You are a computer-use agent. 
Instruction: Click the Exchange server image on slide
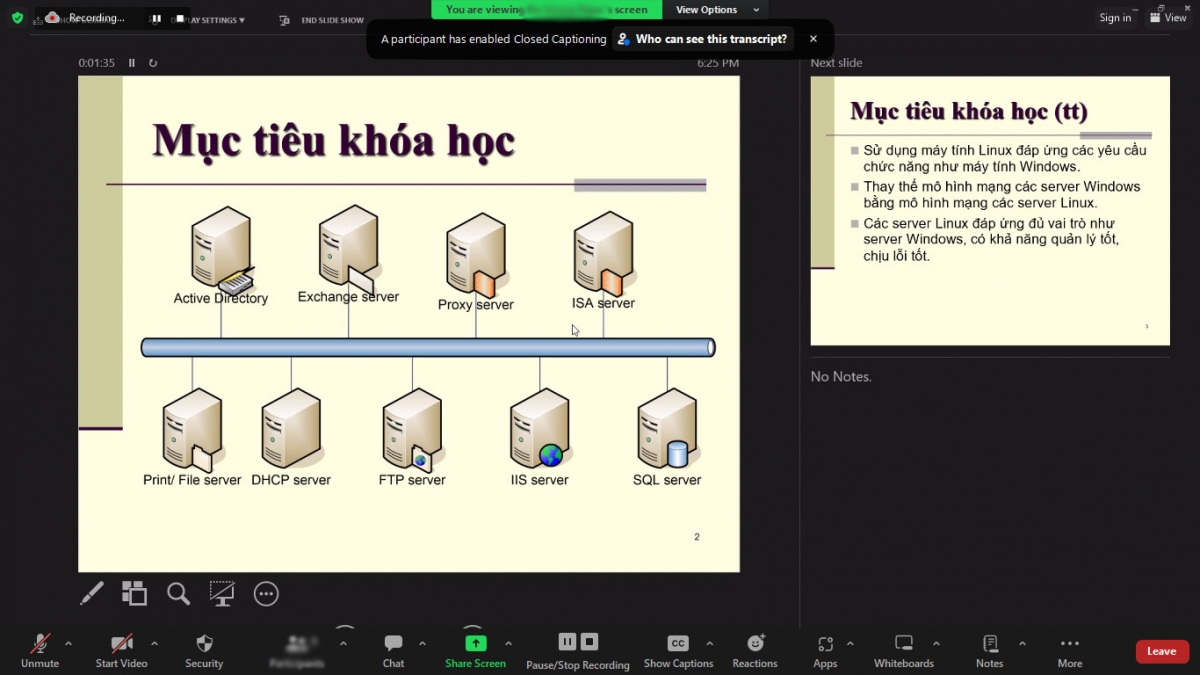click(x=347, y=248)
